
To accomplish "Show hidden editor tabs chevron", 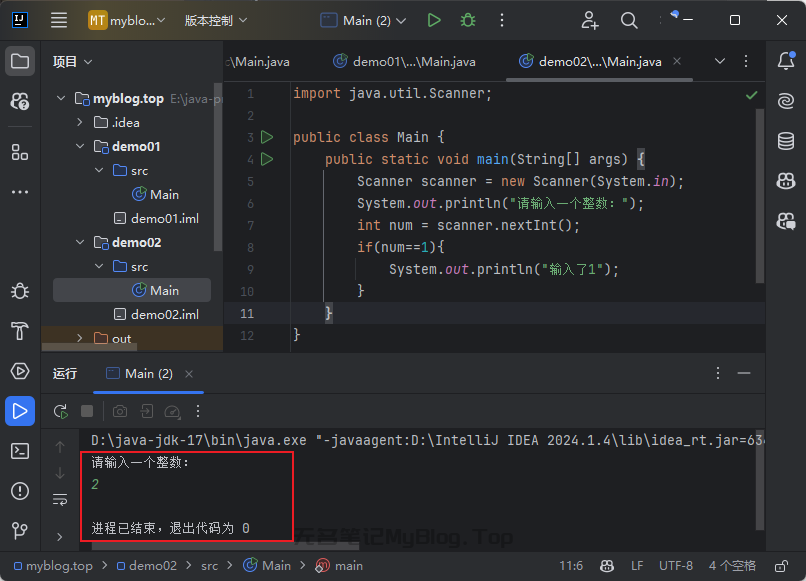I will coord(720,61).
